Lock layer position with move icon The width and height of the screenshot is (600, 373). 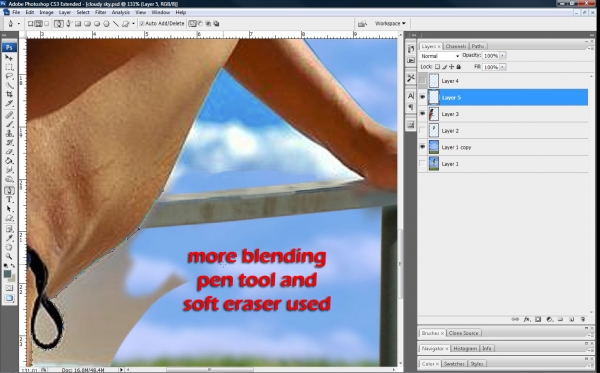coord(452,67)
